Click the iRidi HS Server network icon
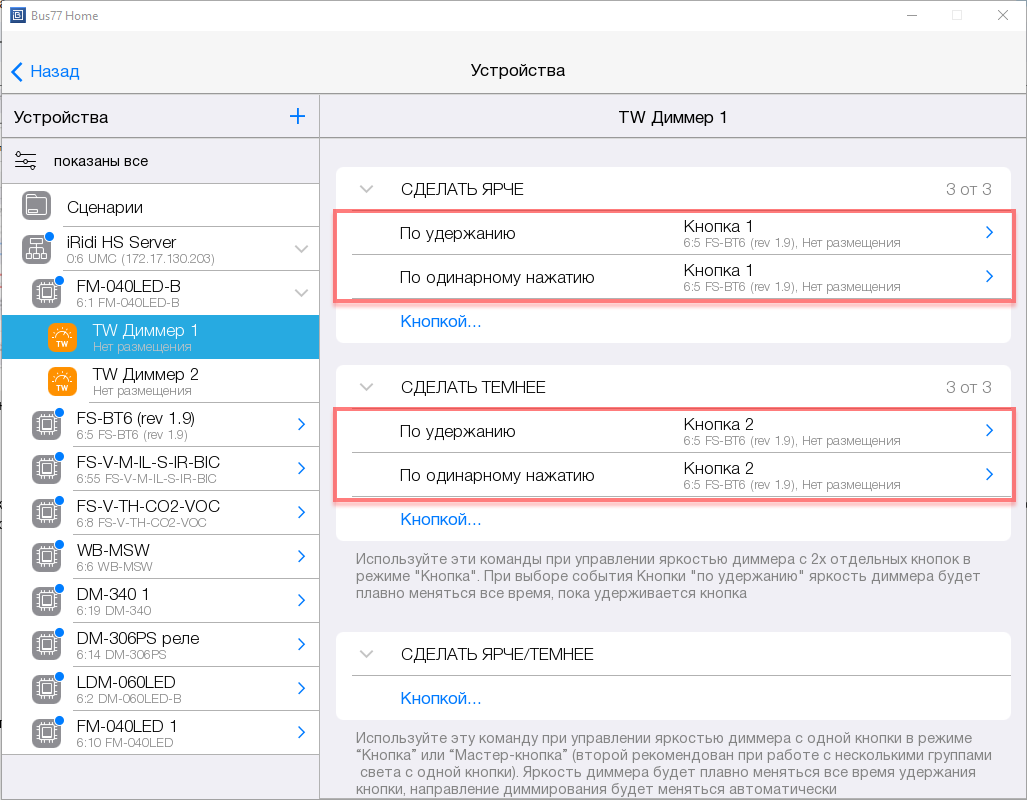The height and width of the screenshot is (800, 1027). [x=37, y=249]
